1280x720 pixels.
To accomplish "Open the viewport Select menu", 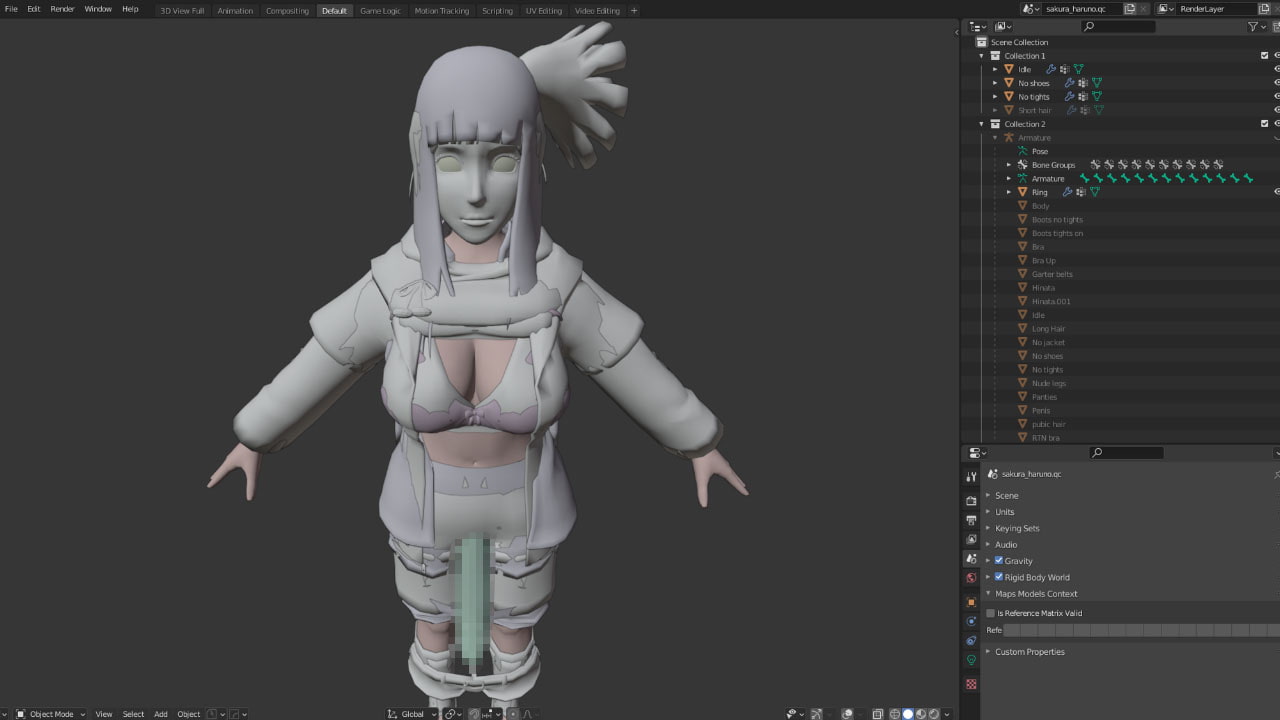I will (133, 714).
